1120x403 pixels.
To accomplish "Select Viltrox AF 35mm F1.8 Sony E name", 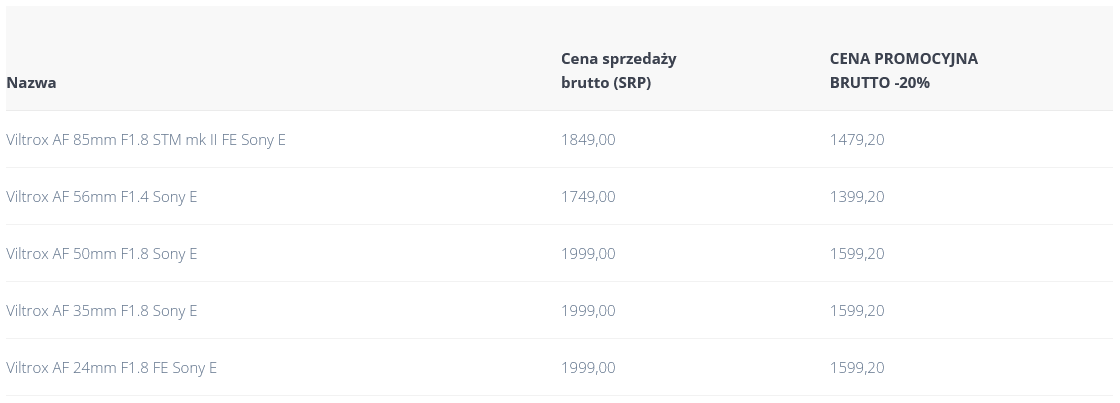I will click(x=101, y=311).
